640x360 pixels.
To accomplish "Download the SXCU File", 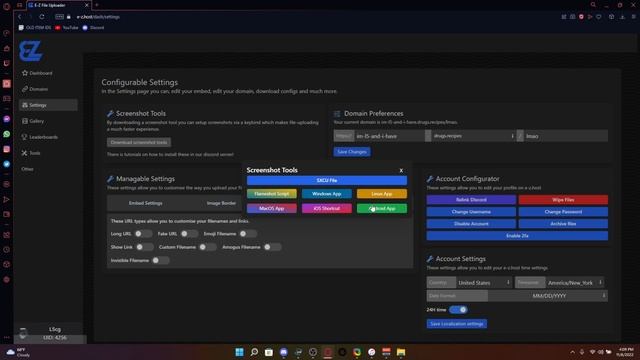I will pyautogui.click(x=327, y=180).
